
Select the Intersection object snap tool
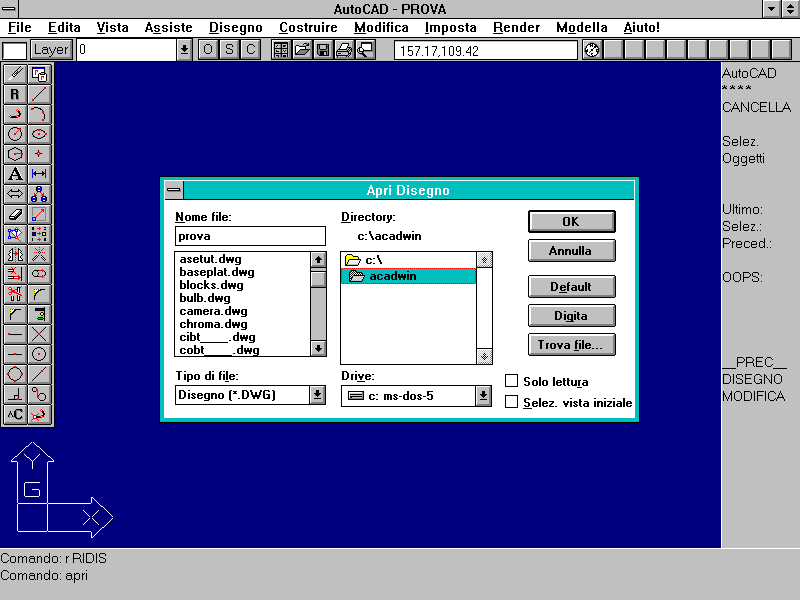39,334
